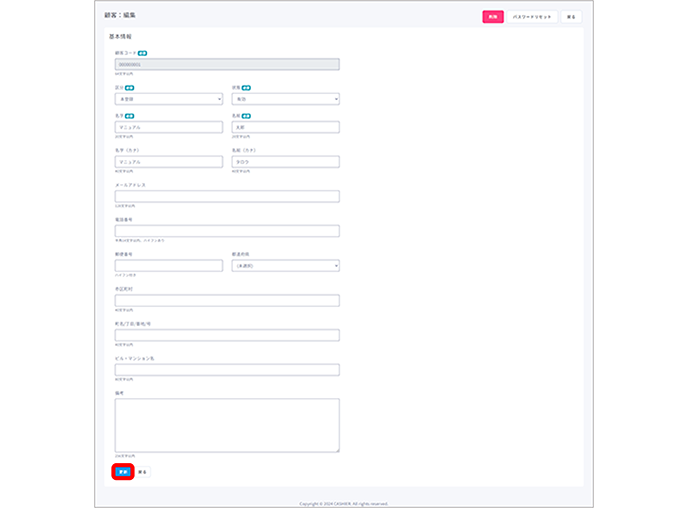Click into 名字（カナ） field

[168, 161]
